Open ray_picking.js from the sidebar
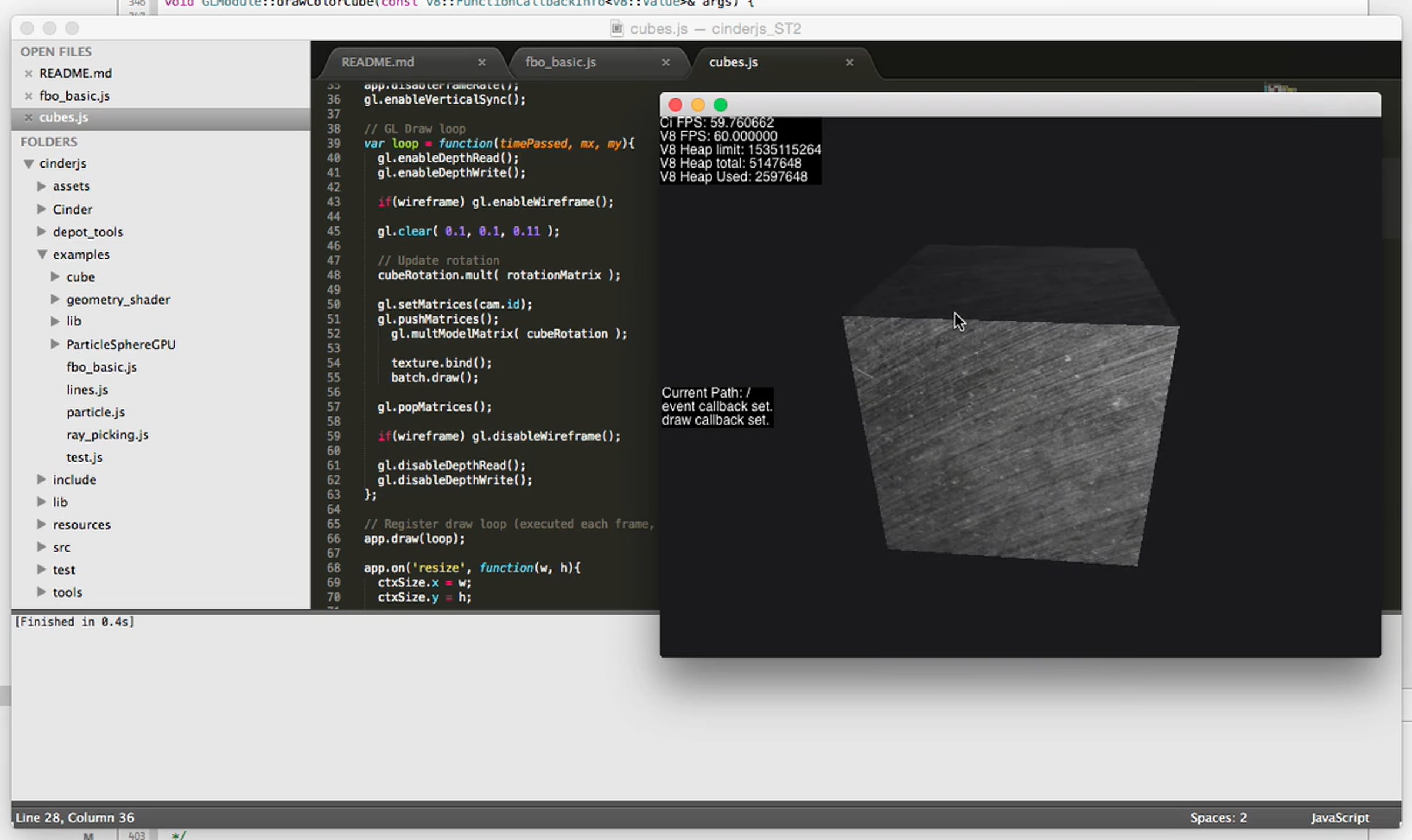 tap(107, 435)
